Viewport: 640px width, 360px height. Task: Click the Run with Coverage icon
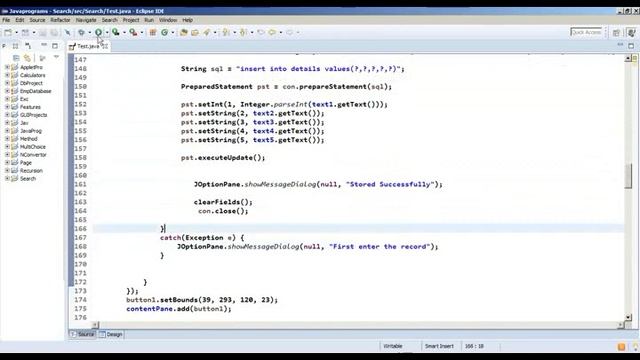pyautogui.click(x=116, y=32)
